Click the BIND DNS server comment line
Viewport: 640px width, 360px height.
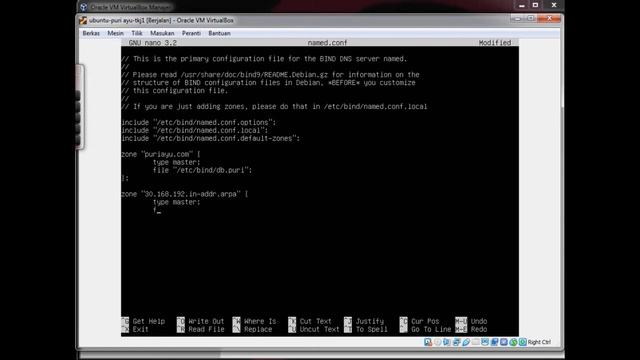(264, 59)
